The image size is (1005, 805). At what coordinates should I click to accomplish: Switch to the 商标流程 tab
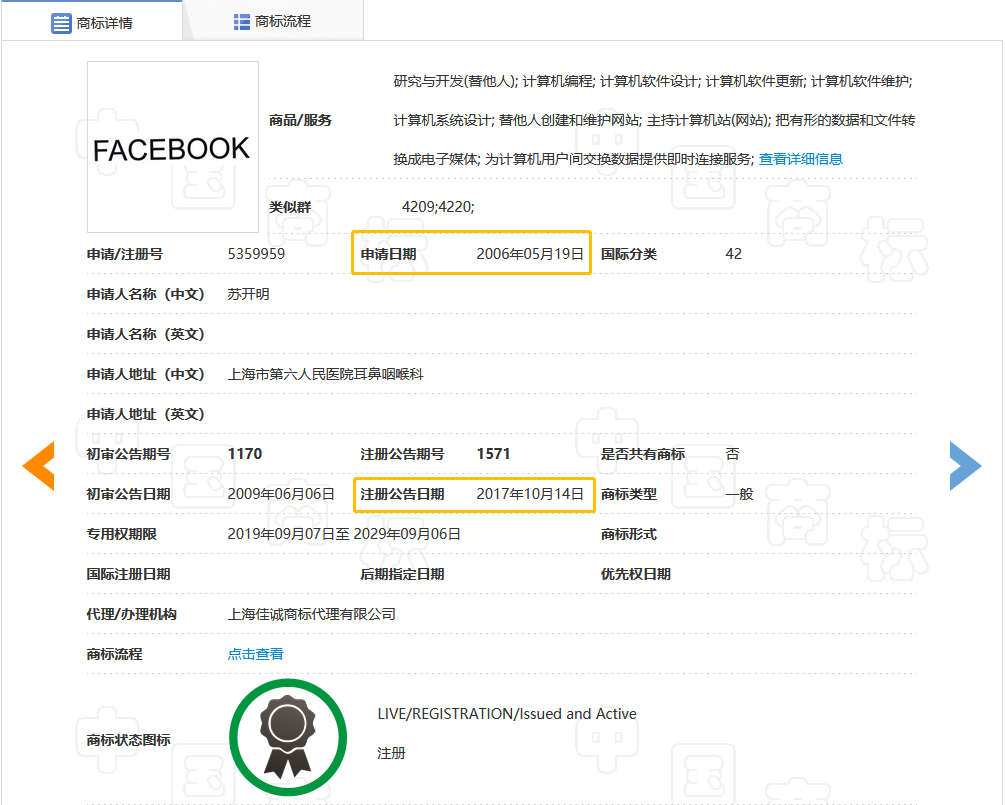point(272,21)
